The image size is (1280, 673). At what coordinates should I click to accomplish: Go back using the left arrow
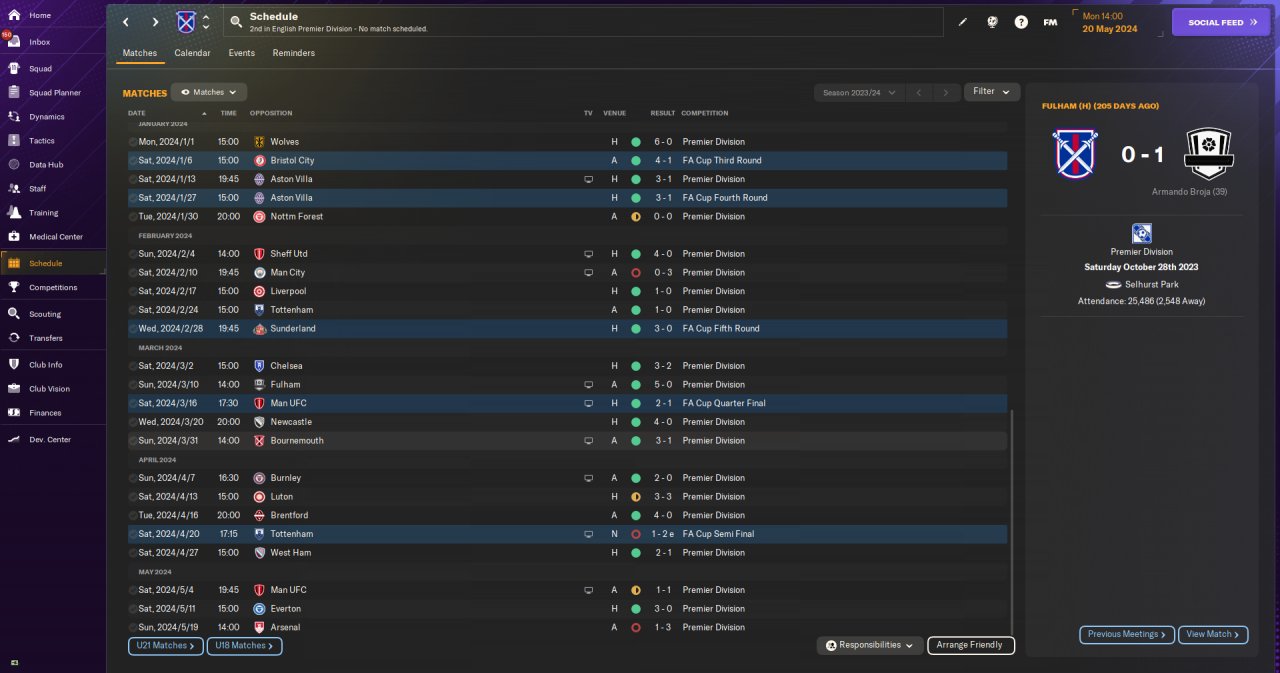coord(125,22)
